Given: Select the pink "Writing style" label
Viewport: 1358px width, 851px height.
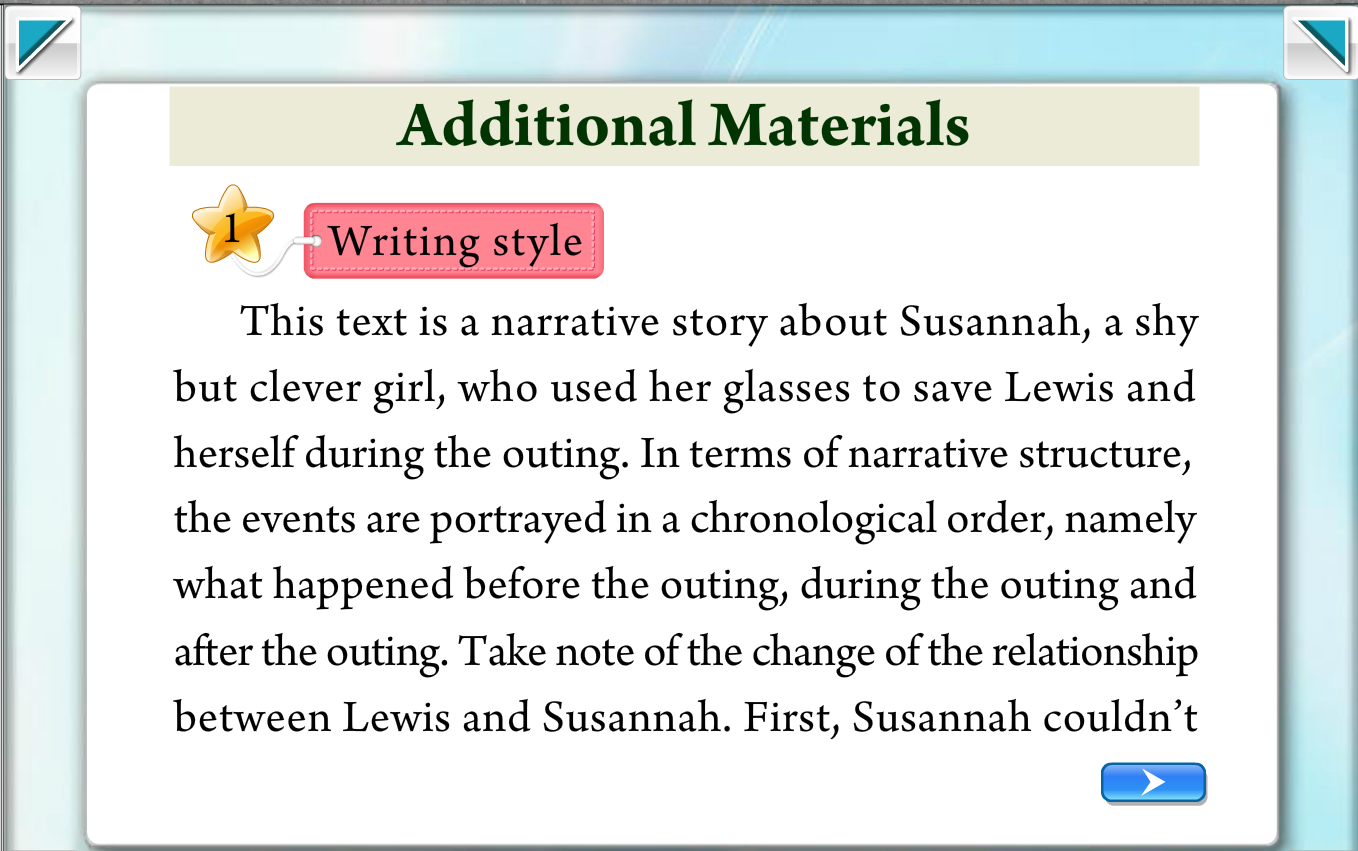Looking at the screenshot, I should pyautogui.click(x=454, y=241).
